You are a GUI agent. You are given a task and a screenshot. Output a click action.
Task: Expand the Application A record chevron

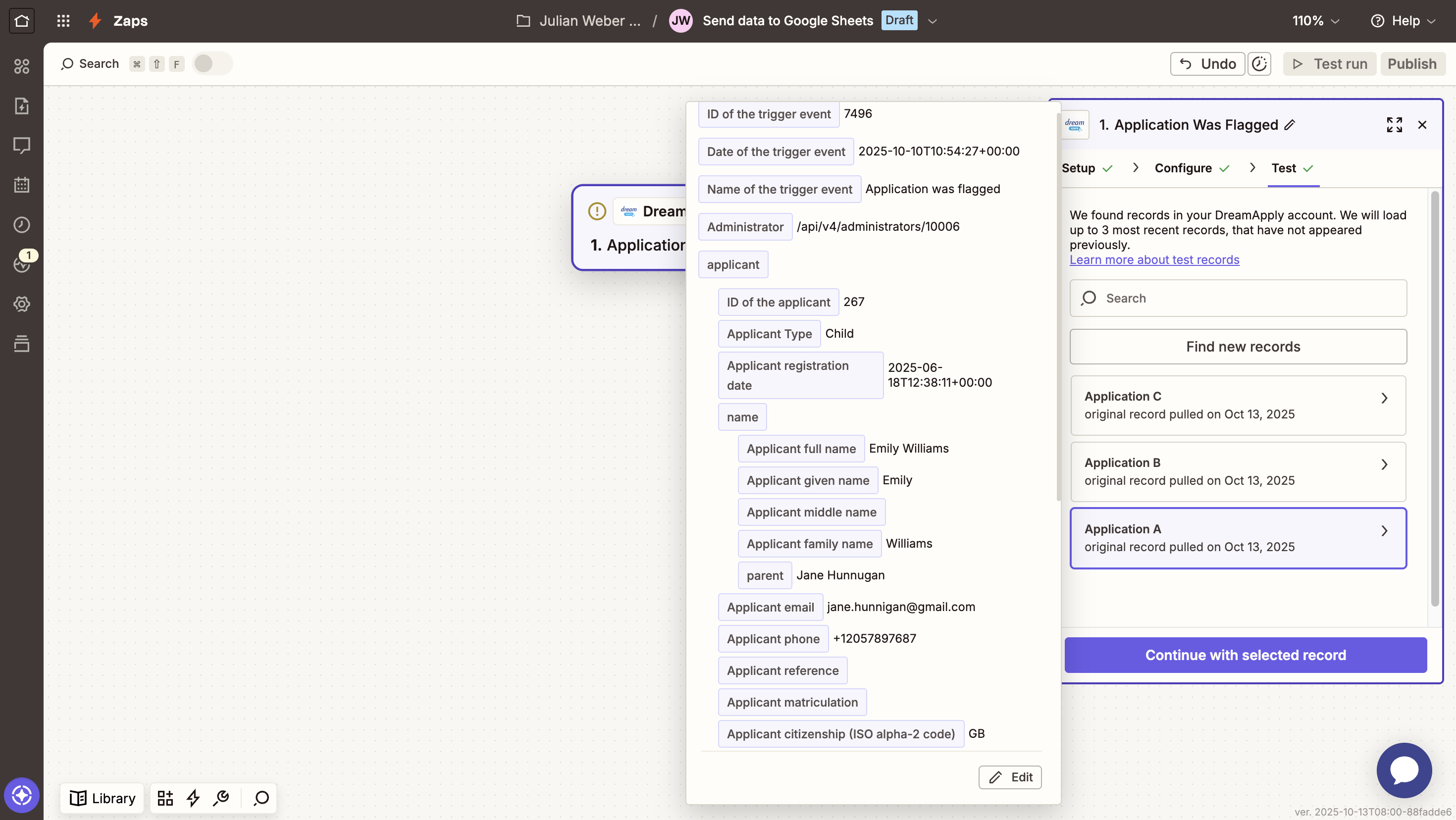pos(1384,531)
